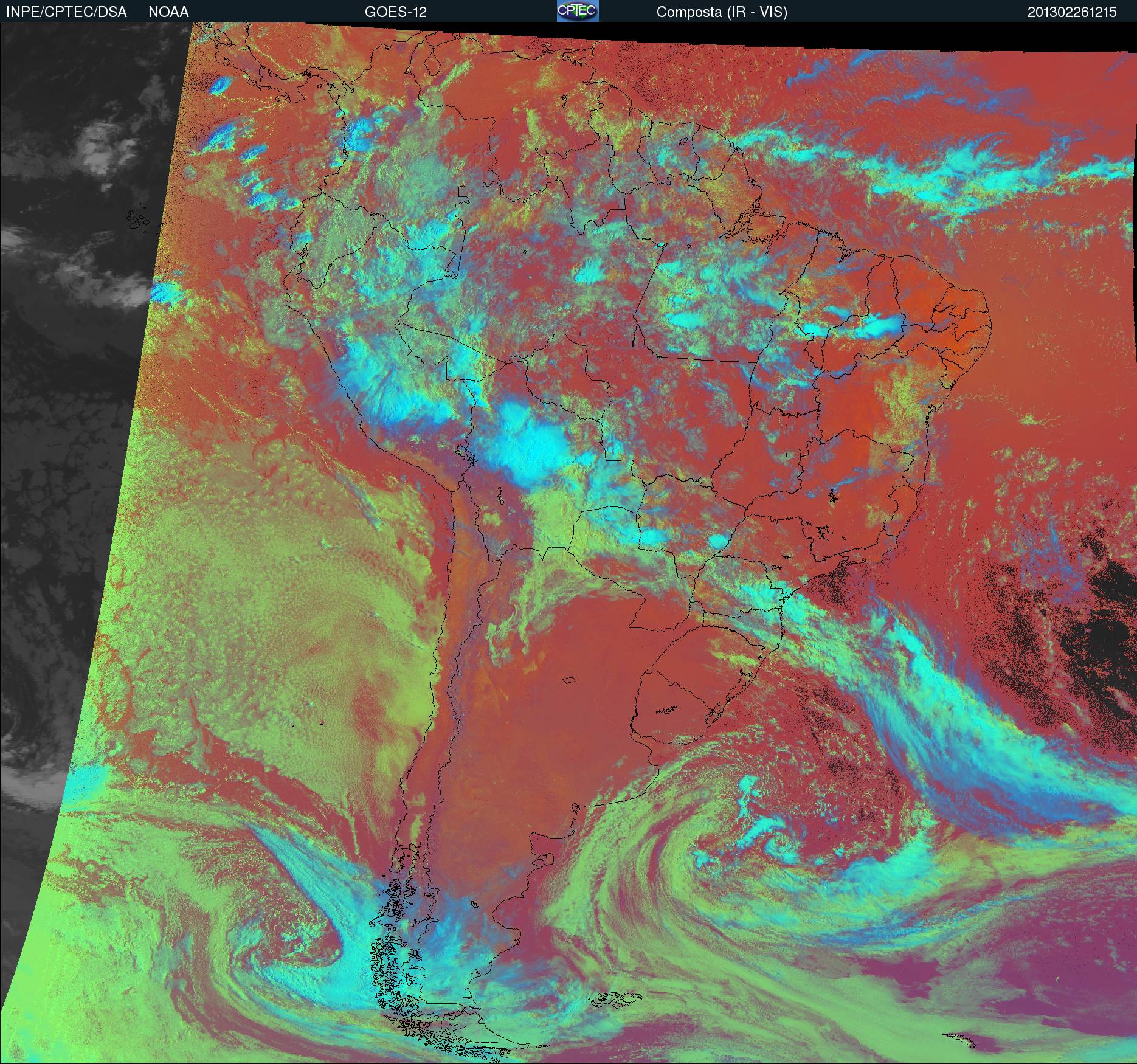Viewport: 1137px width, 1064px height.
Task: Select the NOAA label
Action: 168,12
